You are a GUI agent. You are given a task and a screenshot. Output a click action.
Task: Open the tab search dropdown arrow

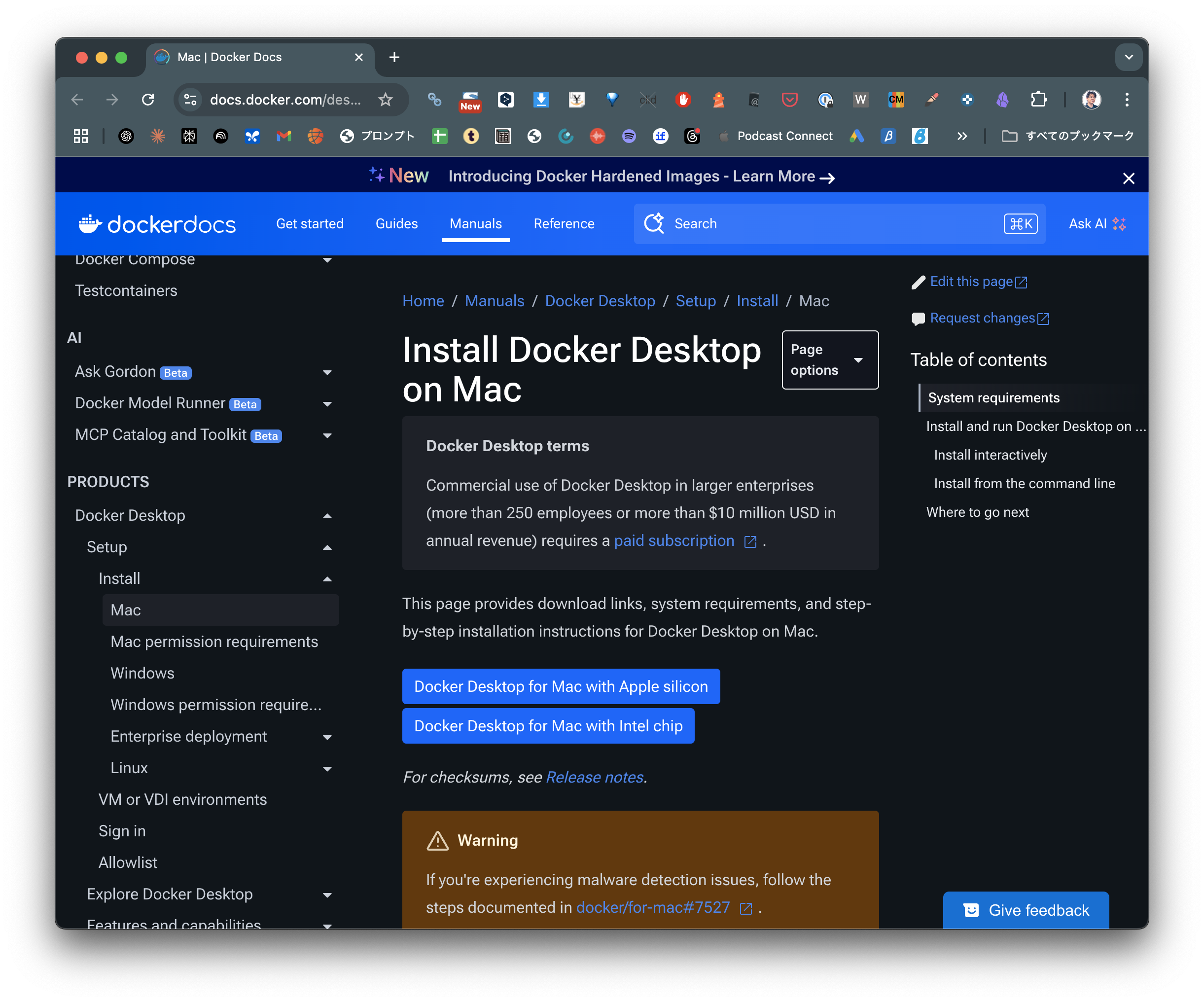tap(1129, 57)
